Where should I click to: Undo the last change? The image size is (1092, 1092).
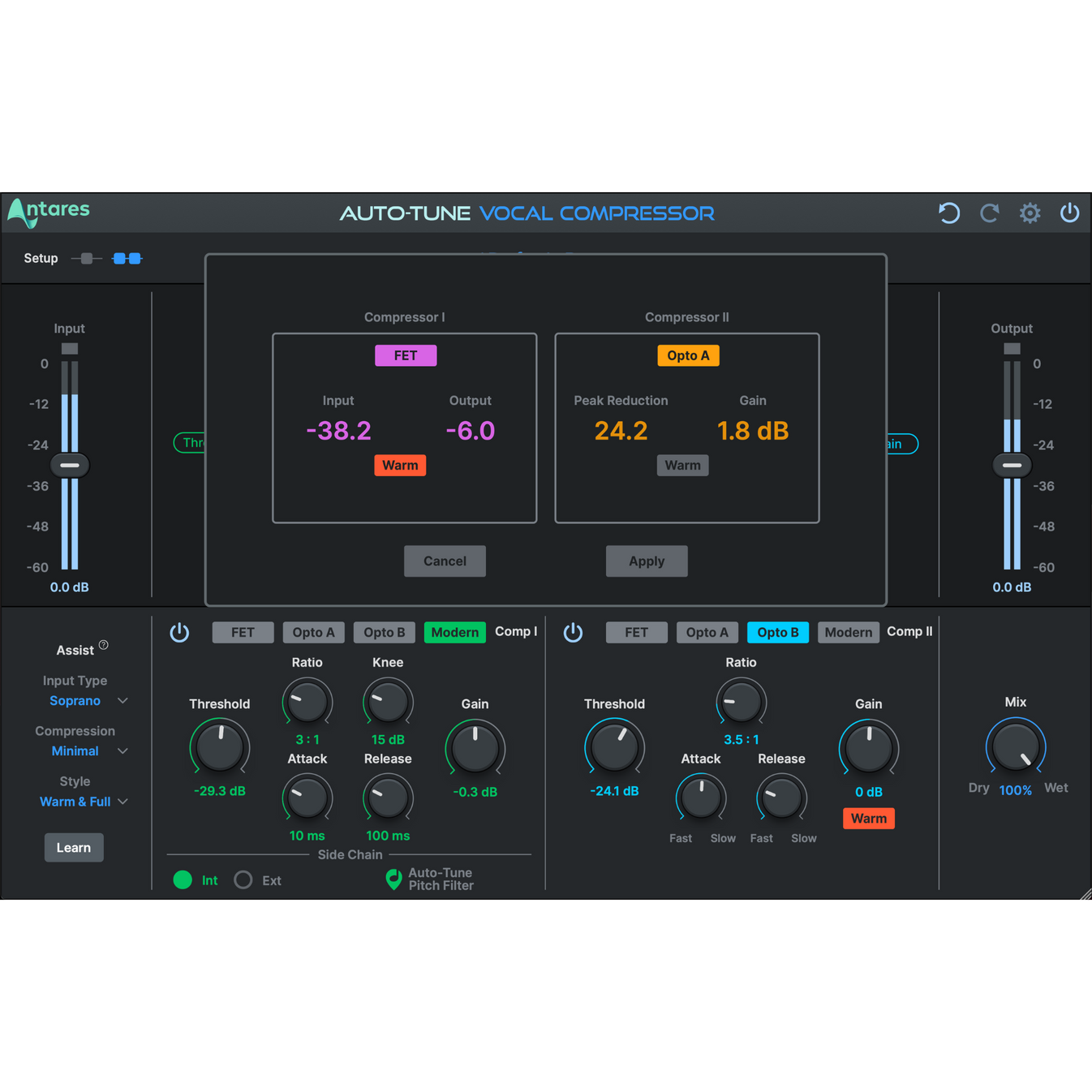click(x=948, y=213)
